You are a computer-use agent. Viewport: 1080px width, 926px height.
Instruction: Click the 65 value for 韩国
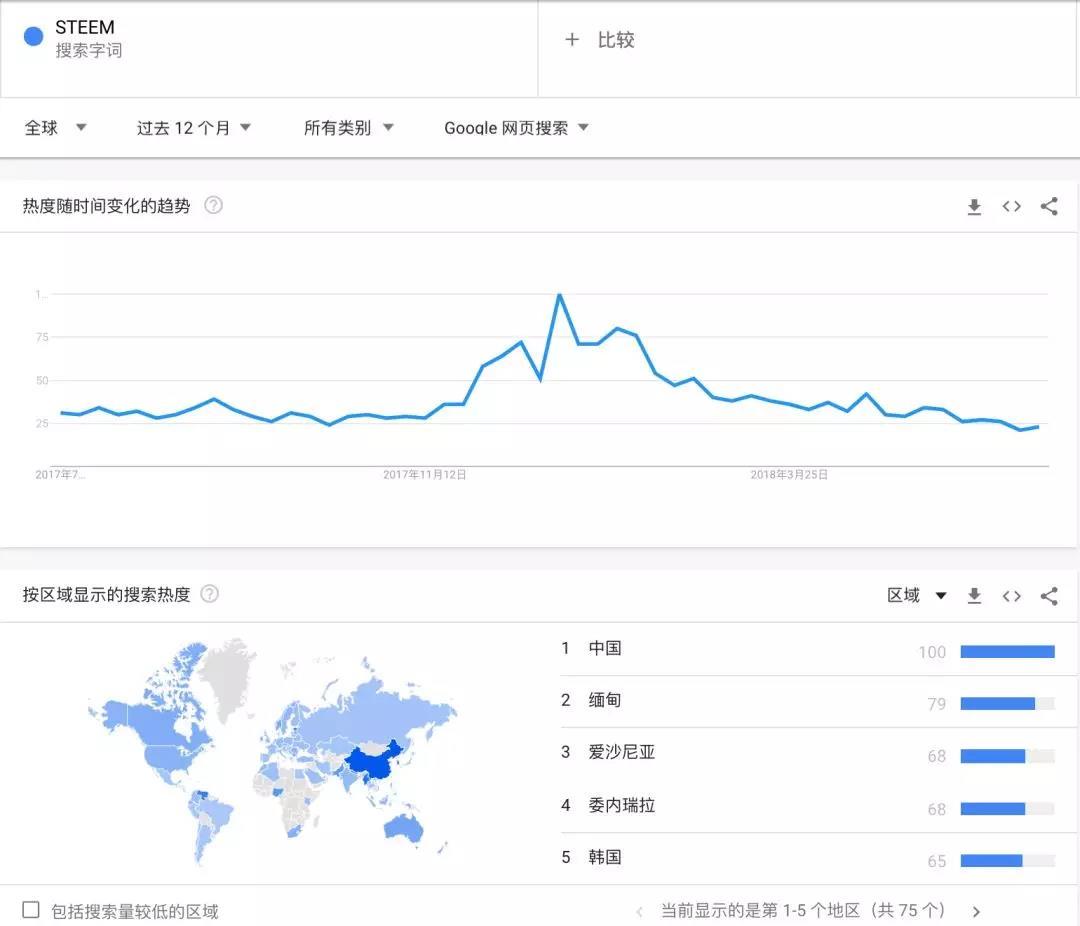[937, 861]
